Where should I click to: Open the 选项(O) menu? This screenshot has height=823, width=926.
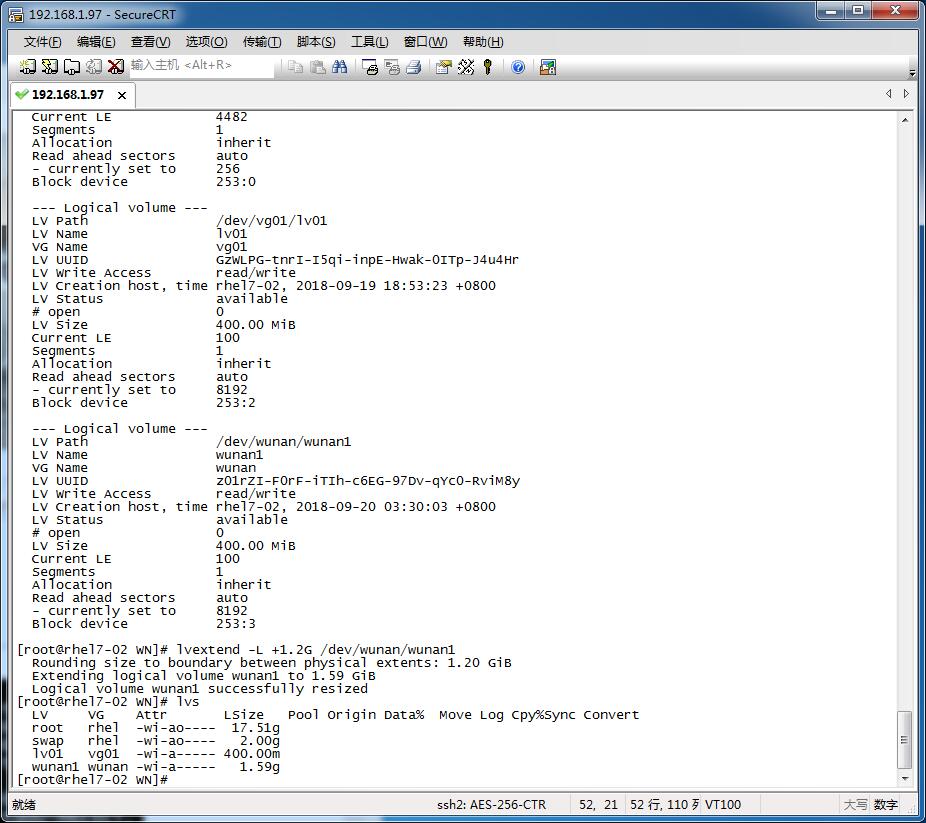click(x=206, y=42)
